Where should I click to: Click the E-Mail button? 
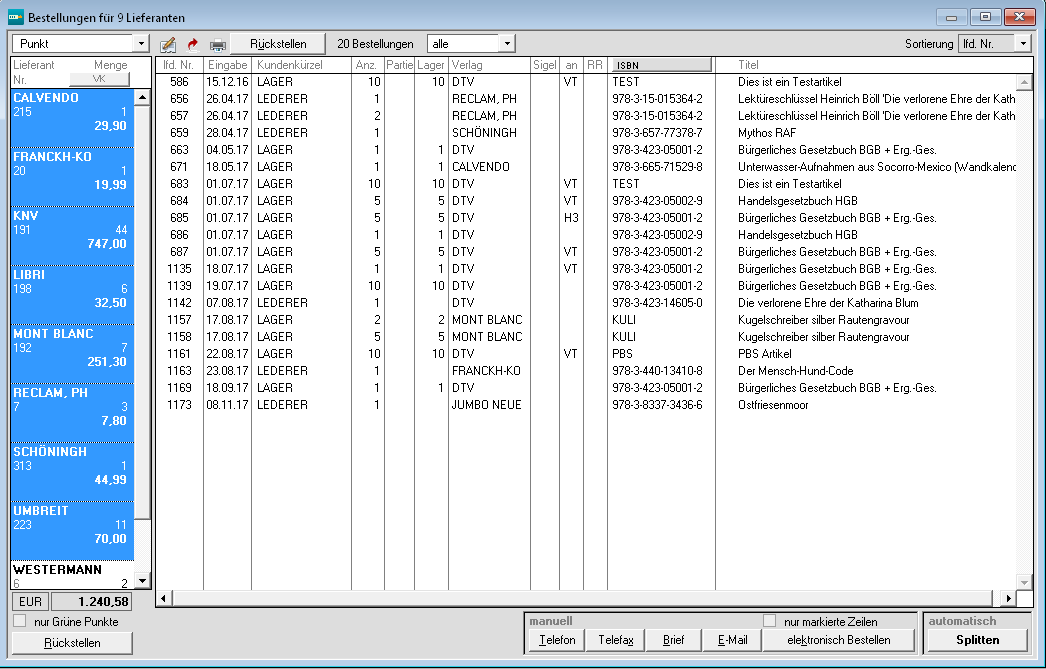point(732,640)
